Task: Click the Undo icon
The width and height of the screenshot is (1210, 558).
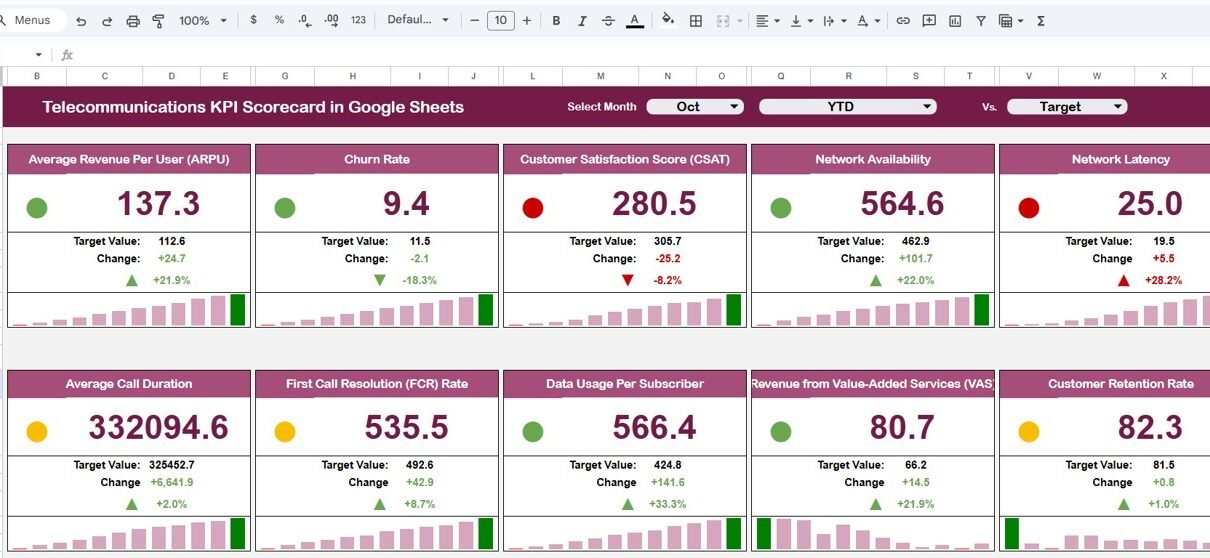Action: (x=81, y=20)
